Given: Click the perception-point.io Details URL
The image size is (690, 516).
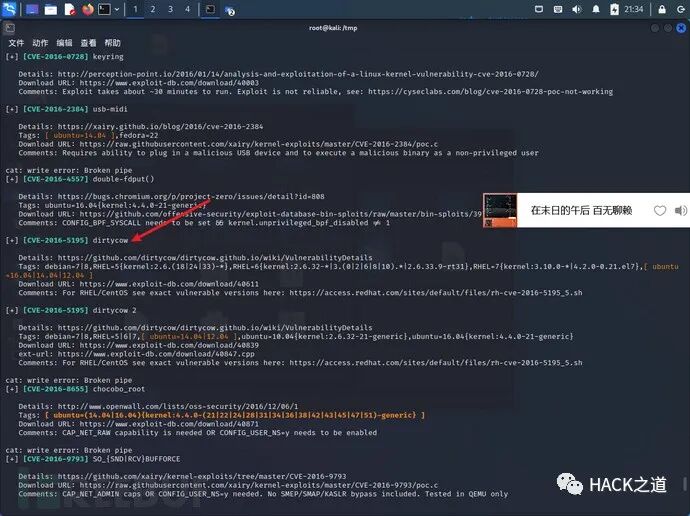Looking at the screenshot, I should (x=298, y=74).
